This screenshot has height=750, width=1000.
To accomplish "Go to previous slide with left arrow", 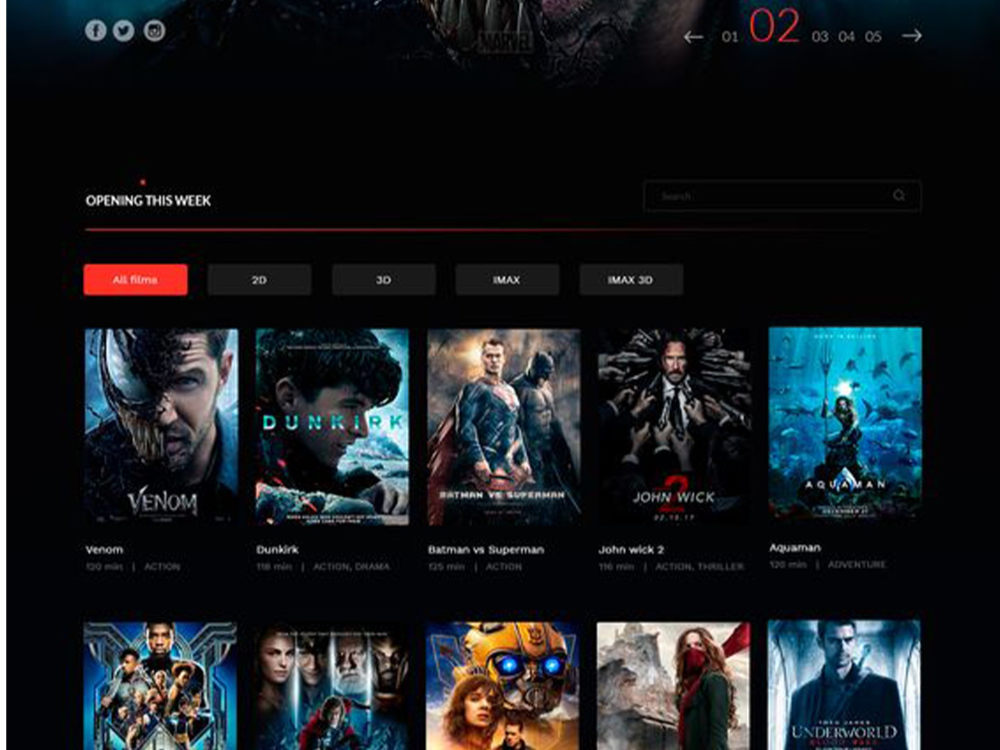I will (x=693, y=37).
